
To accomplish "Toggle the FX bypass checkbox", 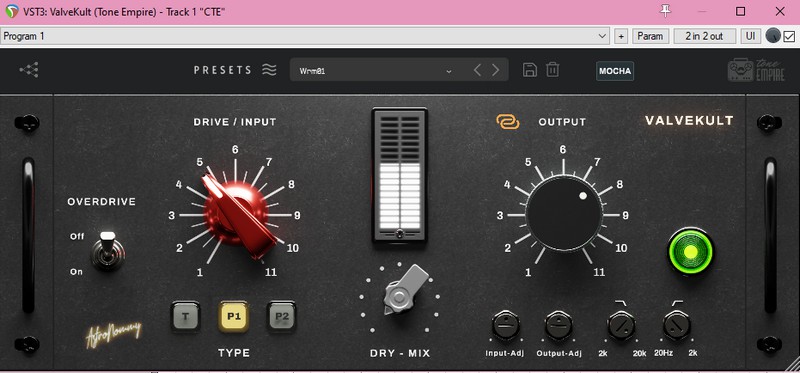I will tap(789, 36).
